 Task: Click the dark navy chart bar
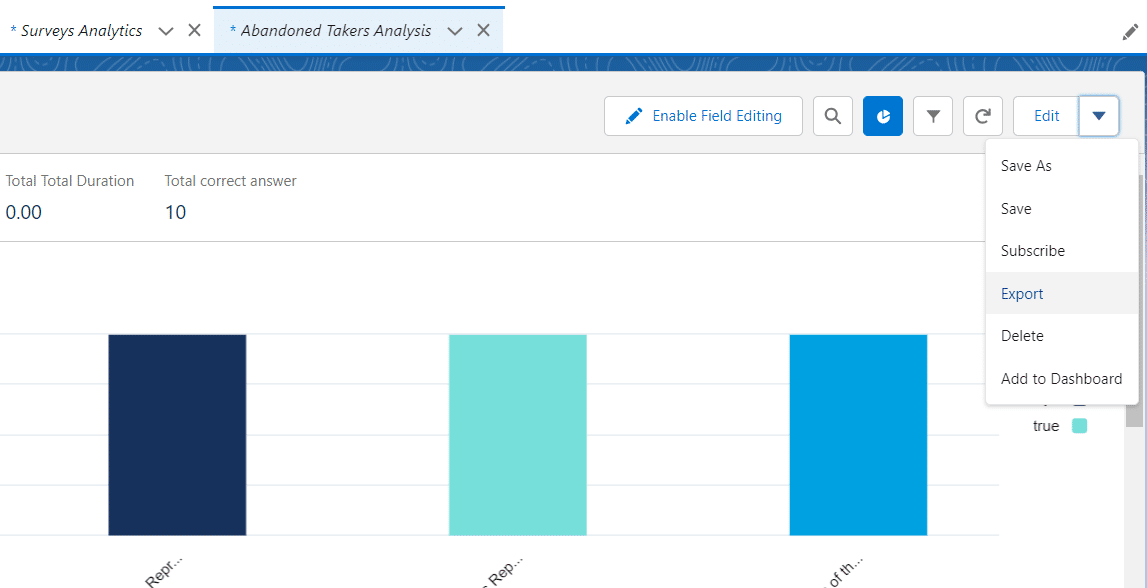pos(177,434)
